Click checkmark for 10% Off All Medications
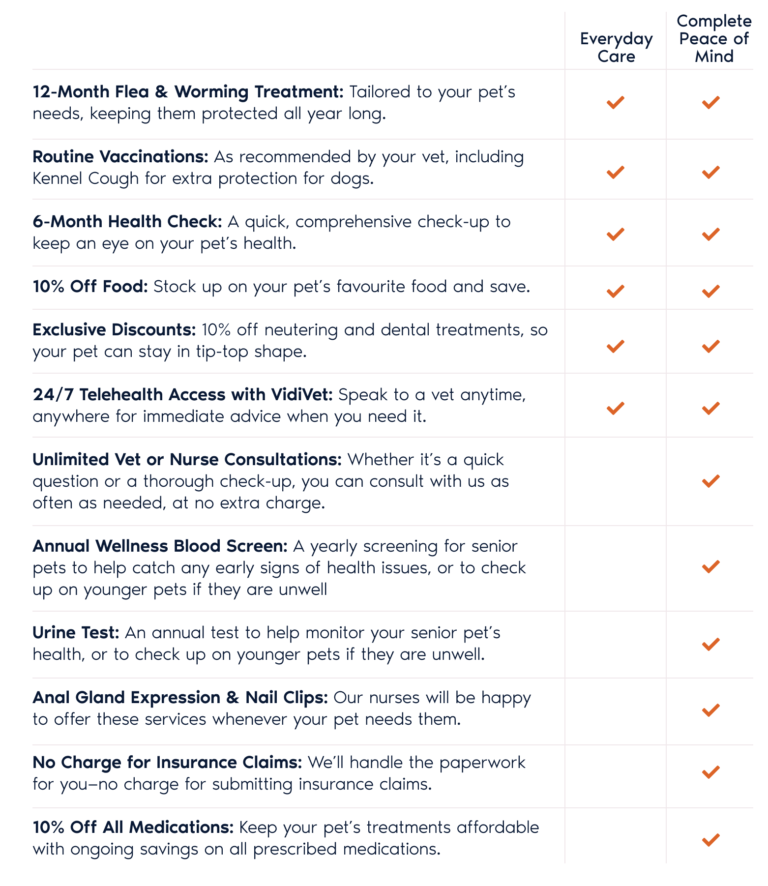This screenshot has width=768, height=886. [711, 839]
